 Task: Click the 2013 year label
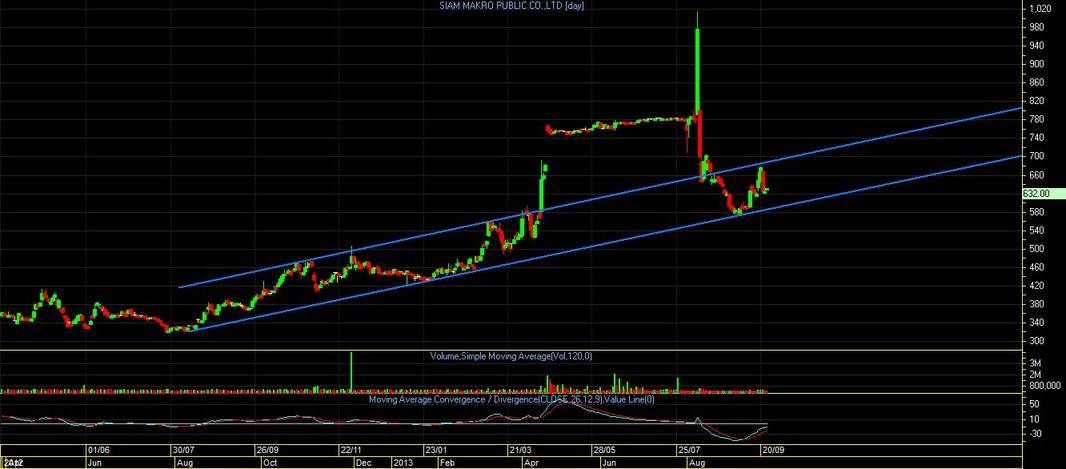[x=402, y=462]
